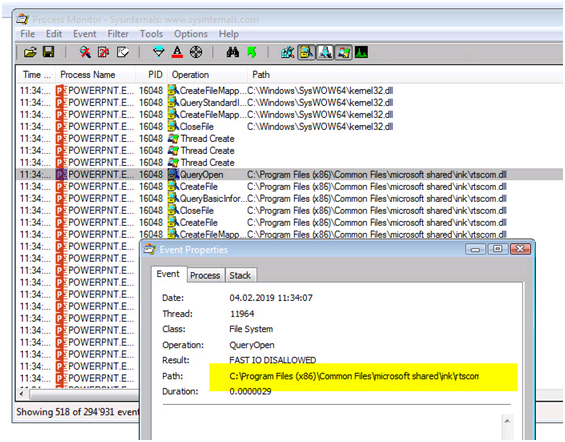565x442 pixels.
Task: Switch to the Stack tab
Action: (x=240, y=275)
